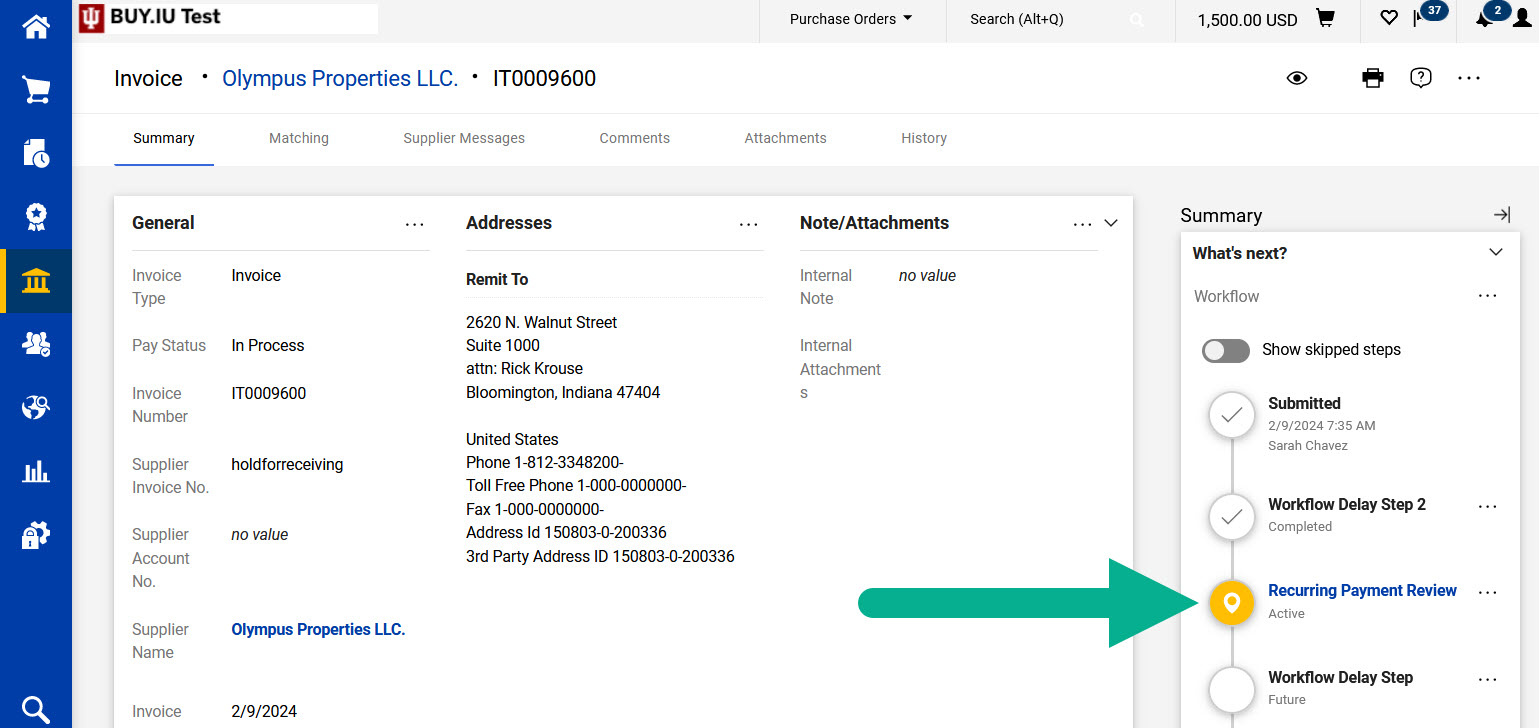Click Internal Note no value text
The image size is (1539, 728).
[x=927, y=276]
